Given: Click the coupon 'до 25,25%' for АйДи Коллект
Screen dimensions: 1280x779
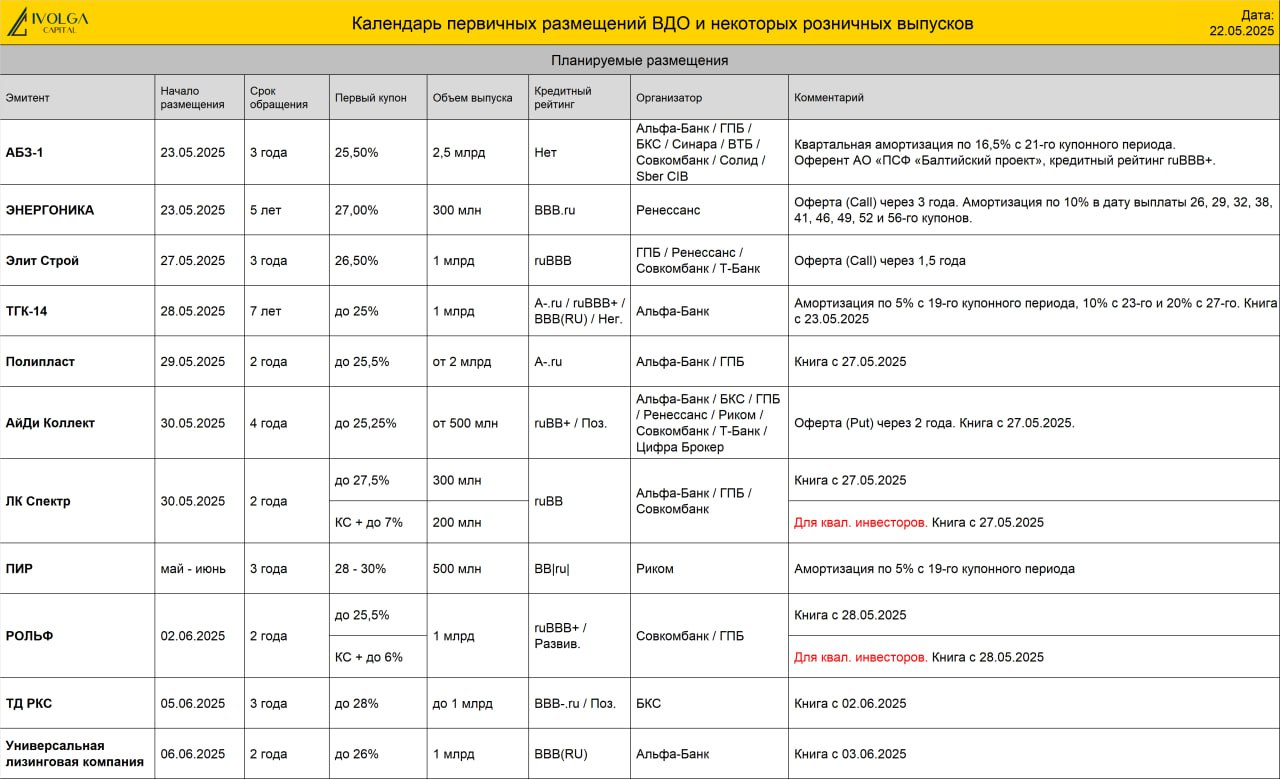Looking at the screenshot, I should click(365, 423).
